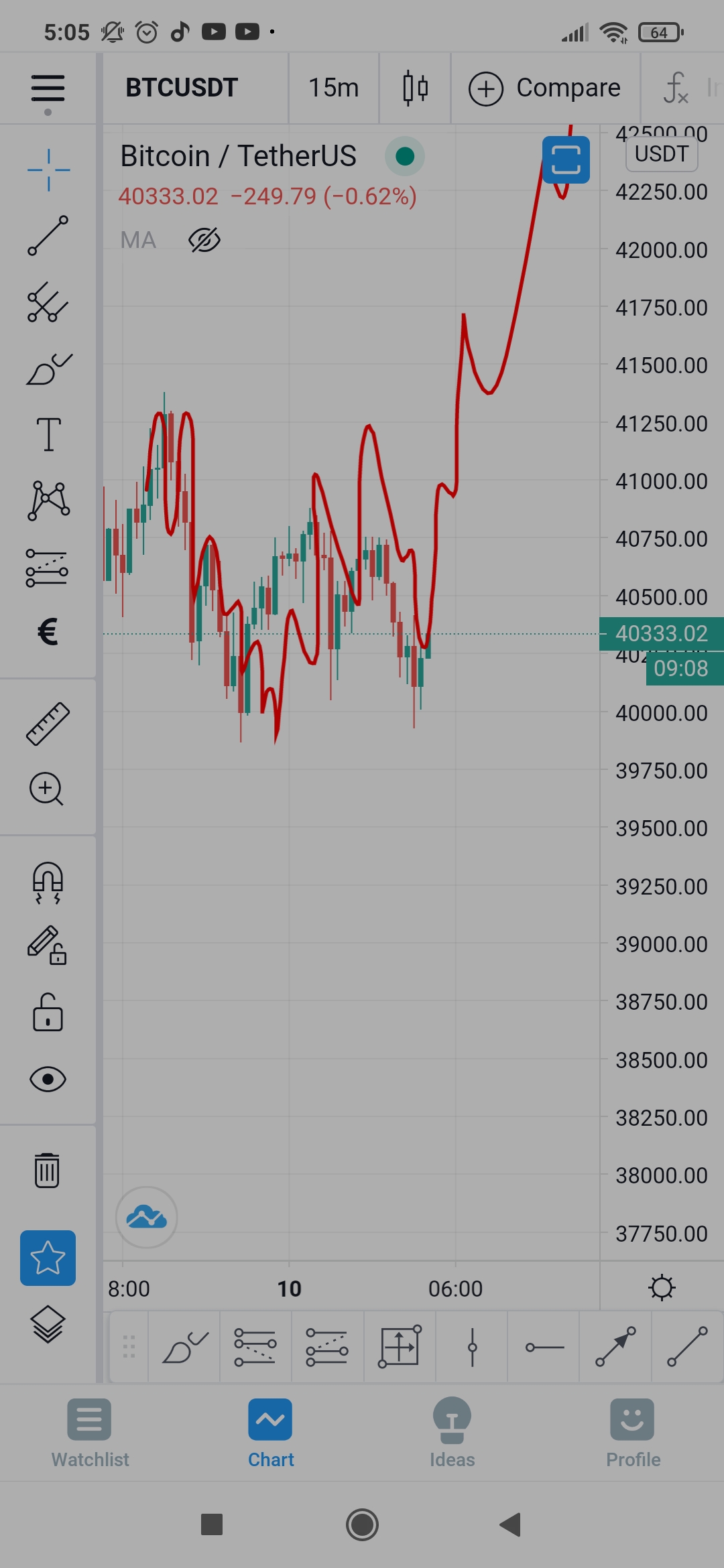Toggle hide all drawings eye icon
724x1568 pixels.
click(x=48, y=1079)
